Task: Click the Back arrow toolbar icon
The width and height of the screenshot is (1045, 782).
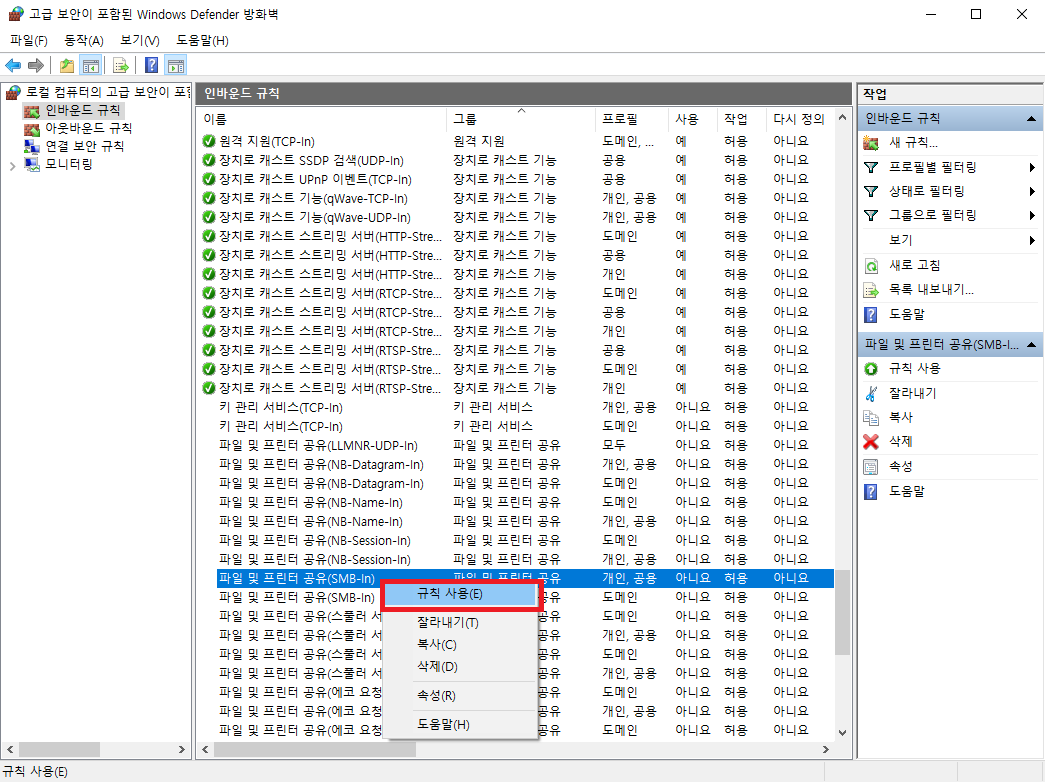Action: point(13,65)
